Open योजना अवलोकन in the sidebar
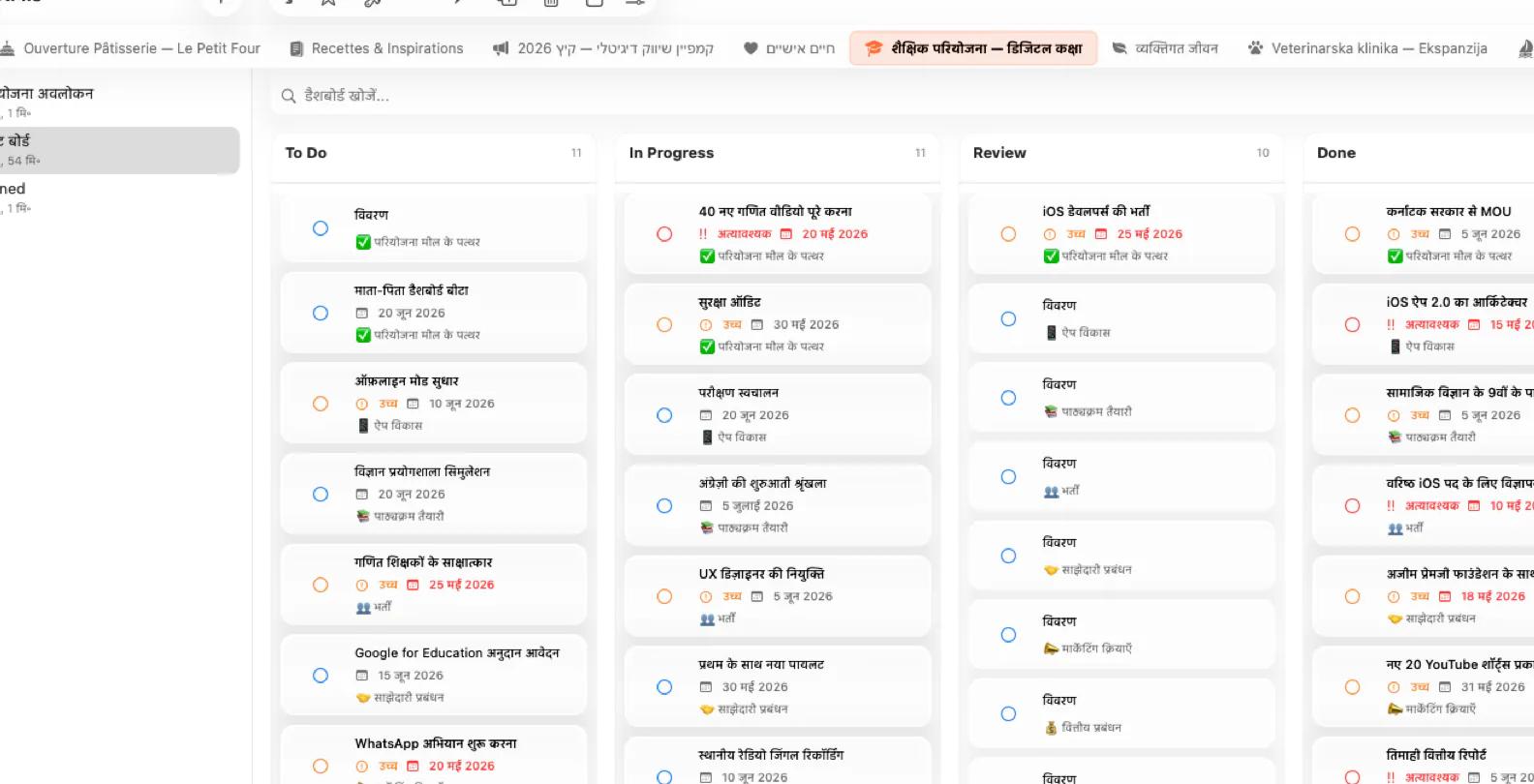This screenshot has width=1534, height=784. tap(119, 102)
